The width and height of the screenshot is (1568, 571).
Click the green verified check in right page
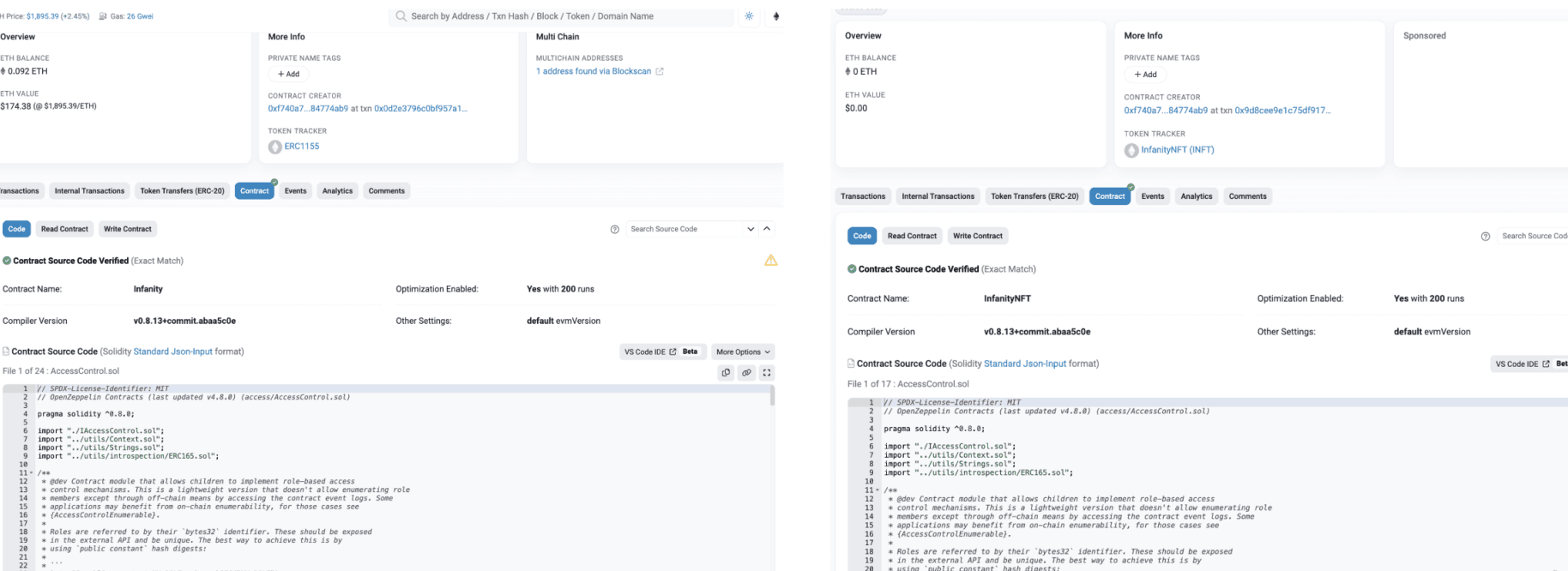[852, 269]
